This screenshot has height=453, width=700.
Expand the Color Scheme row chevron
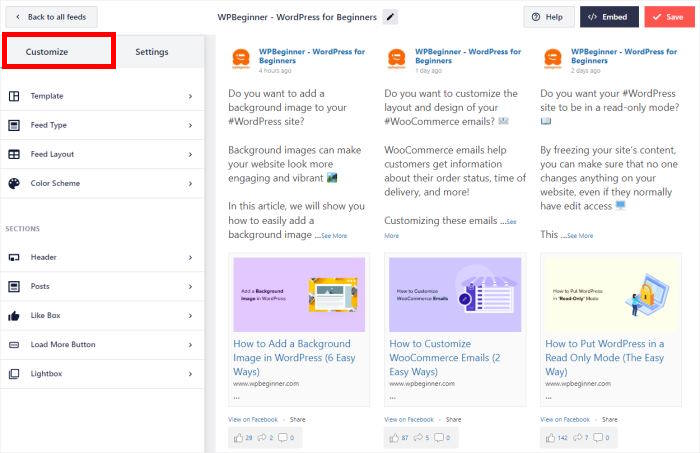click(x=190, y=183)
